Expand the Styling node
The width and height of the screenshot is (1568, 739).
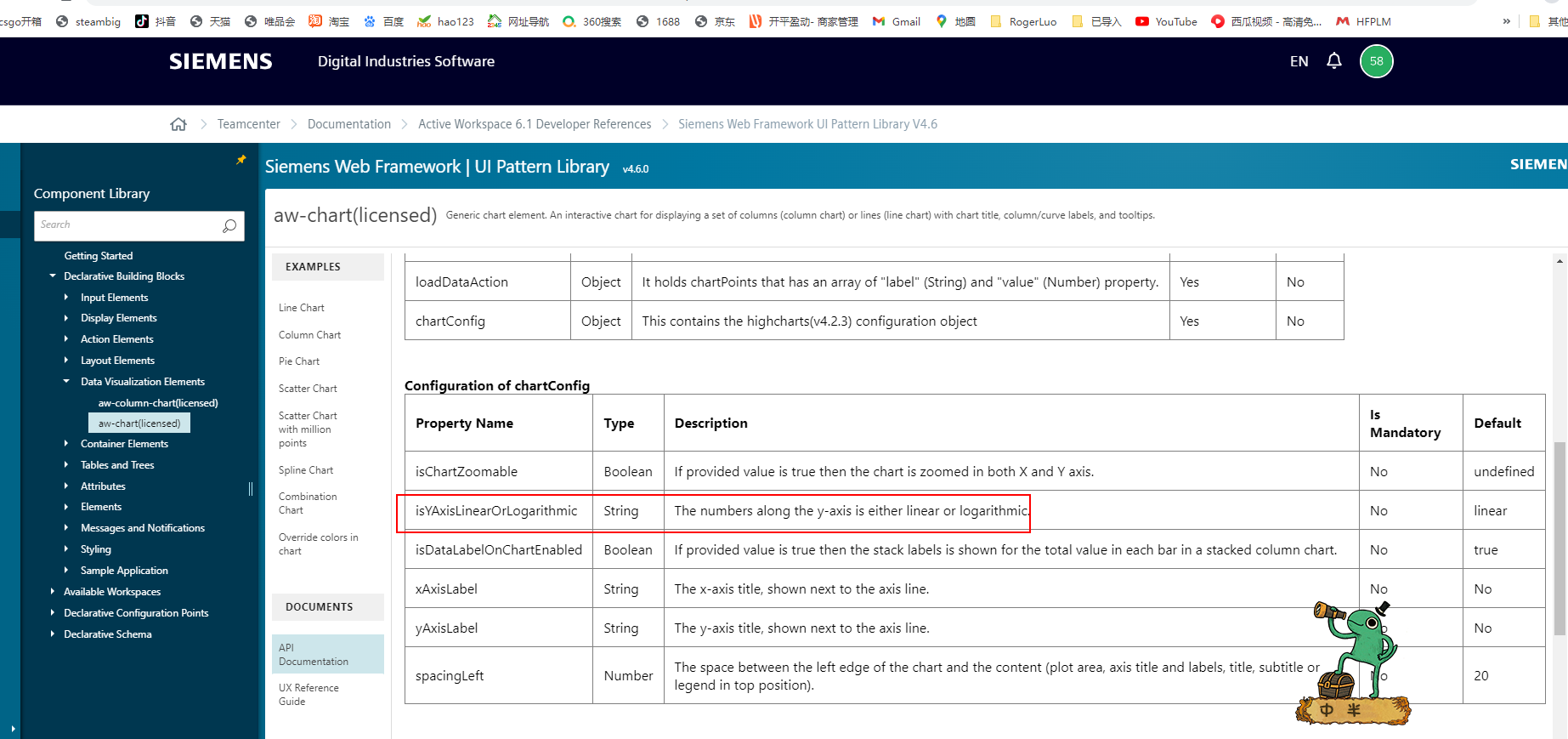(x=66, y=549)
